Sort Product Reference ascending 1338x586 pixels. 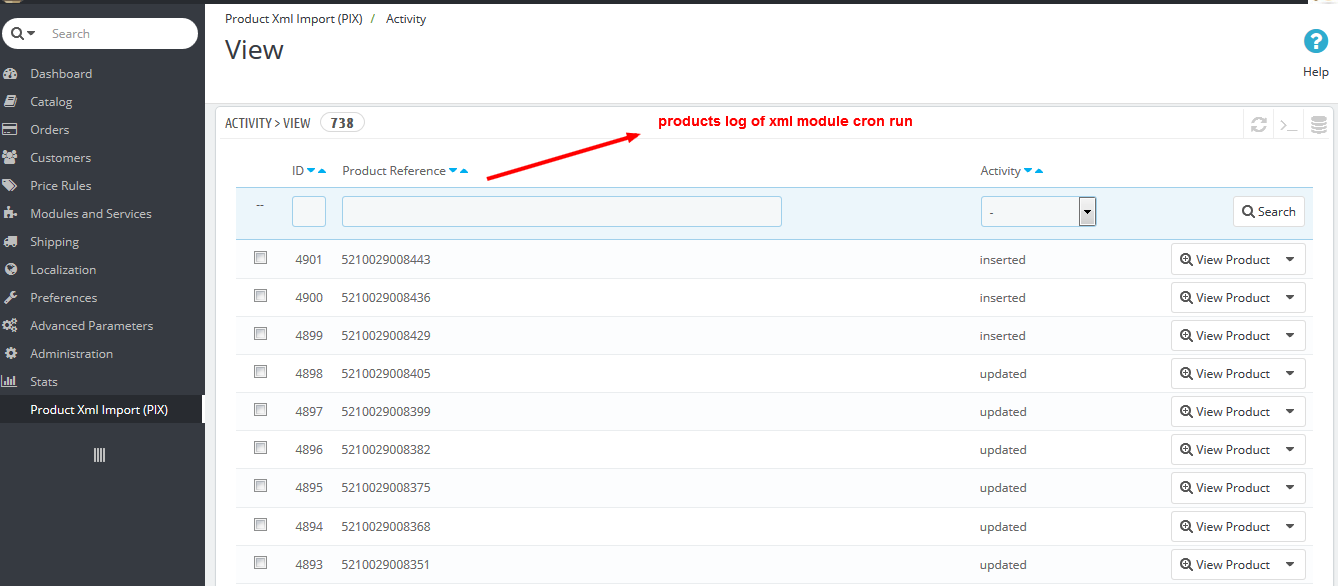tap(464, 171)
